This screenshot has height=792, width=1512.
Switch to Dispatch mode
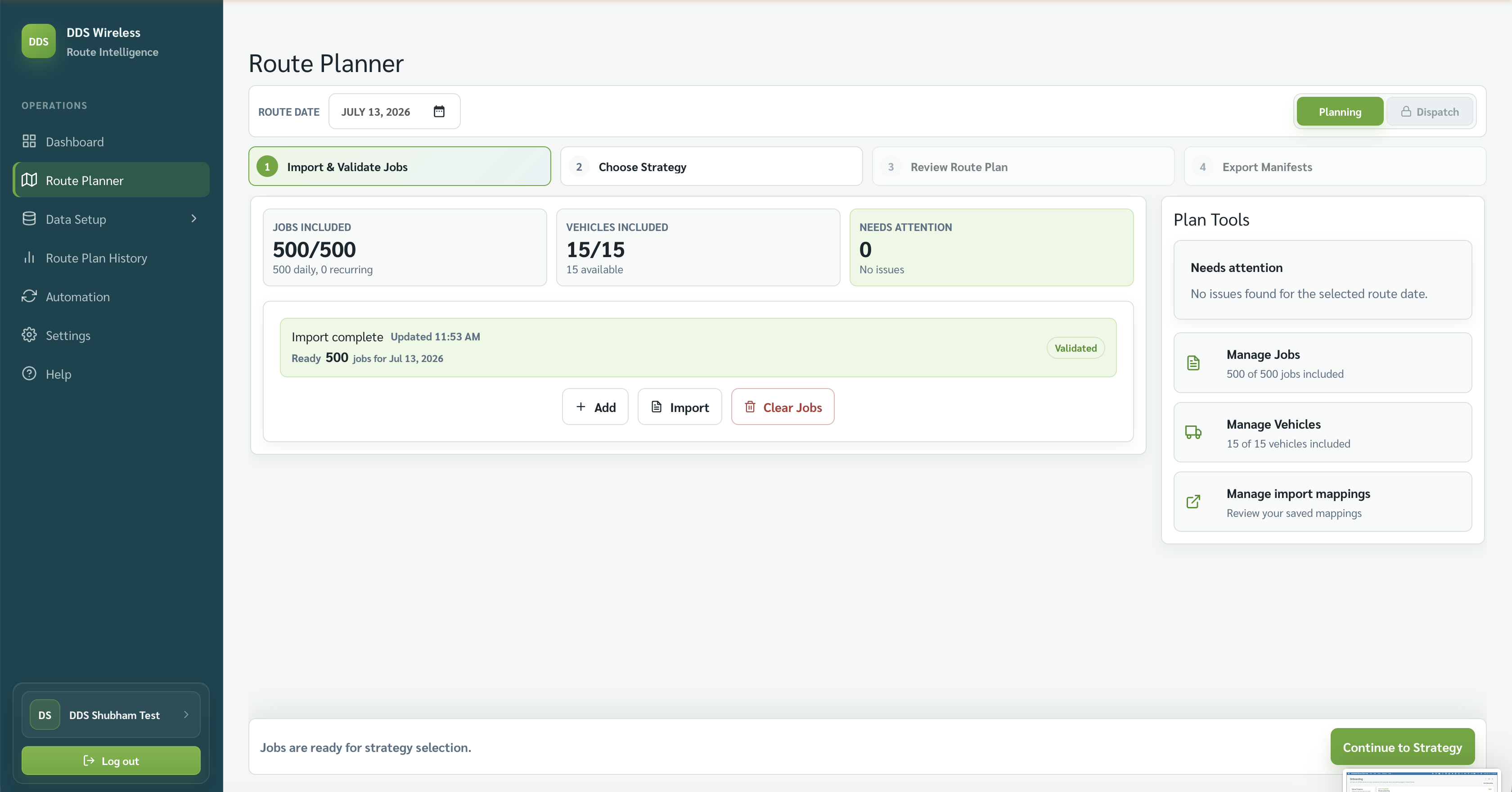click(1430, 112)
